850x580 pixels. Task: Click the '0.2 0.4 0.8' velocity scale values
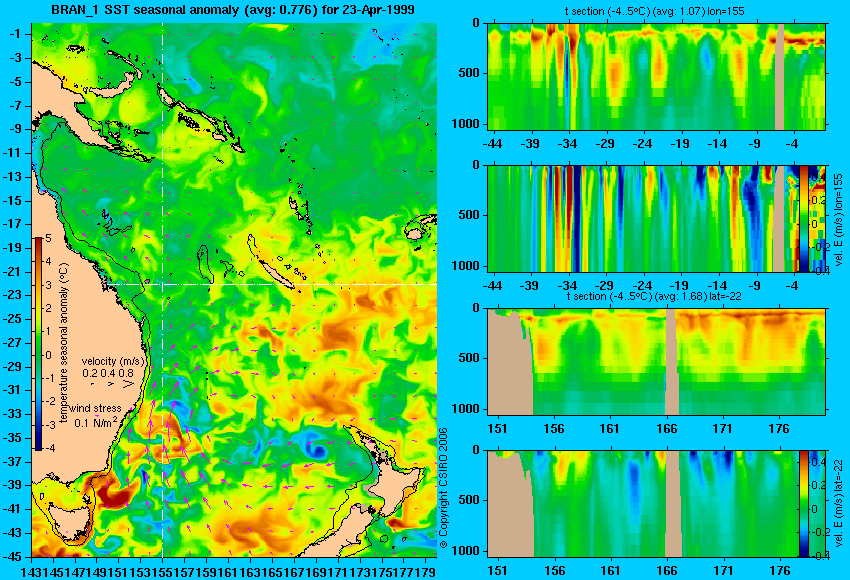click(108, 373)
